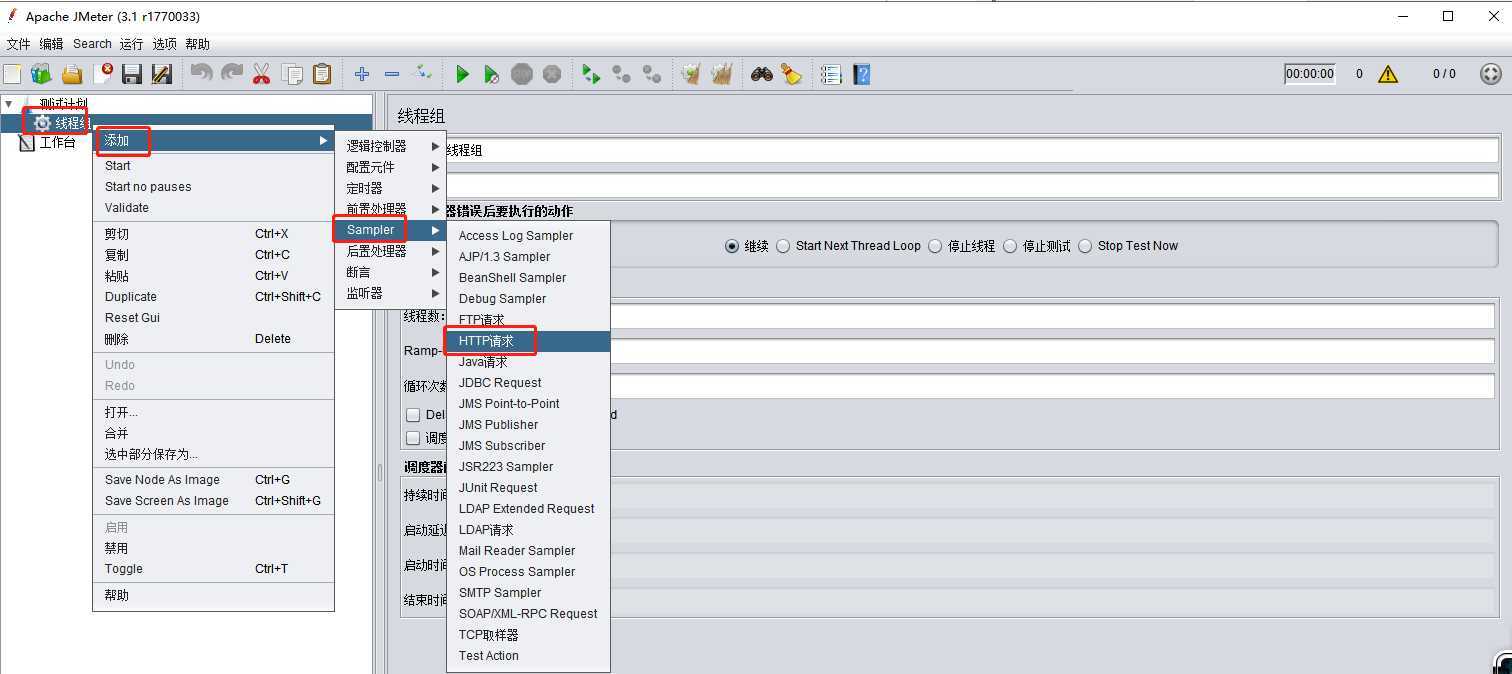Screen dimensions: 1512x674
Task: Click the Expand All plus toolbar icon
Action: click(362, 74)
